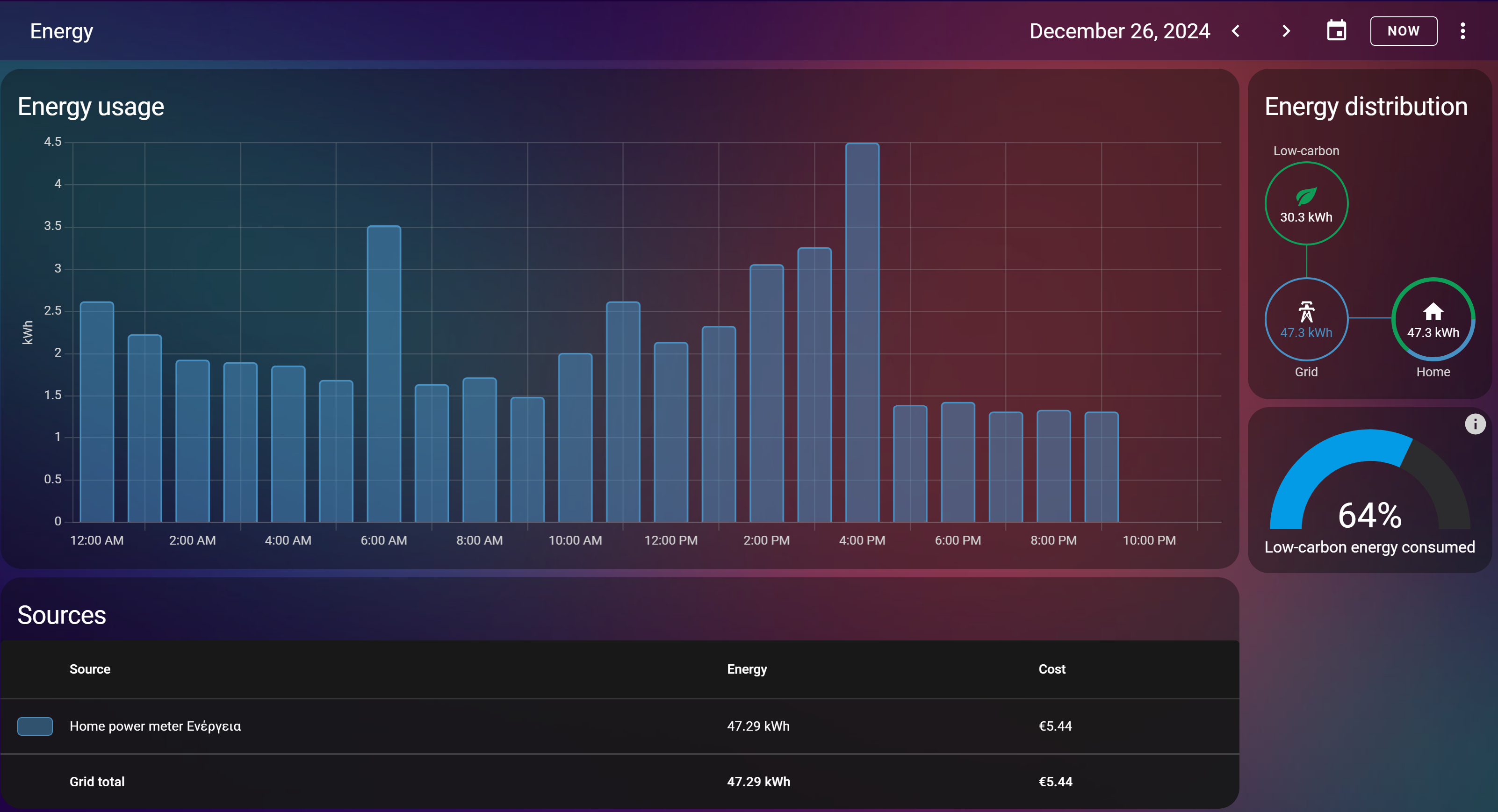Screen dimensions: 1498x812
Task: Click the low-carbon info icon
Action: 1475,424
